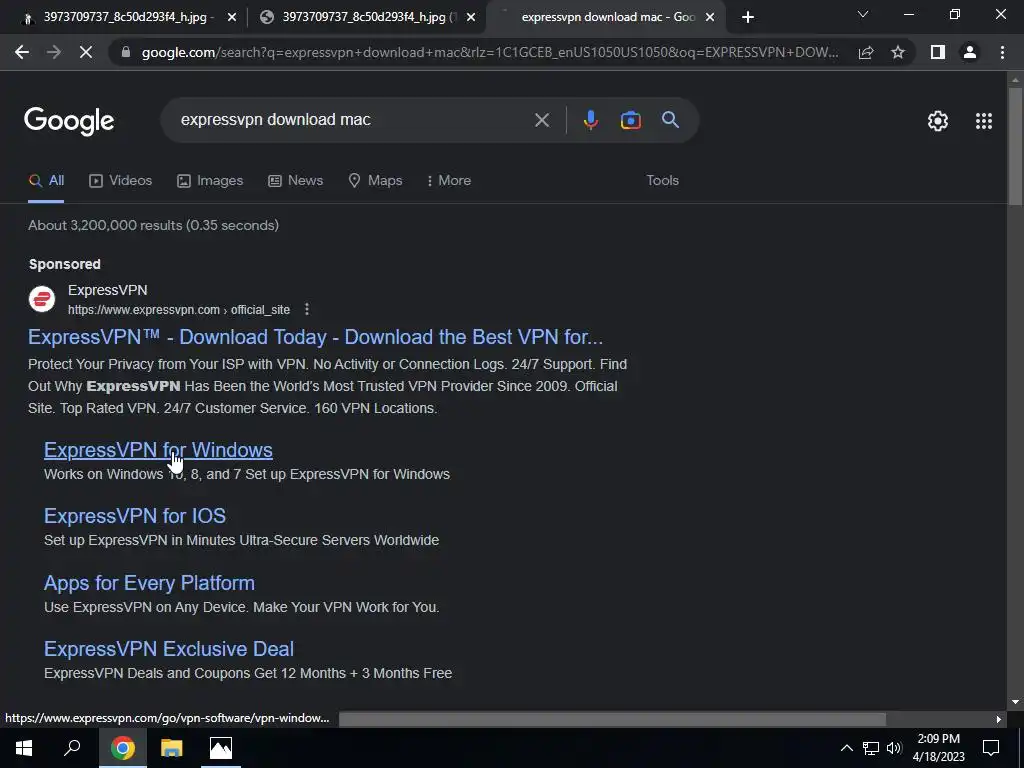Switch to the second 3973709737 jpg tab
This screenshot has height=768, width=1024.
coord(366,18)
